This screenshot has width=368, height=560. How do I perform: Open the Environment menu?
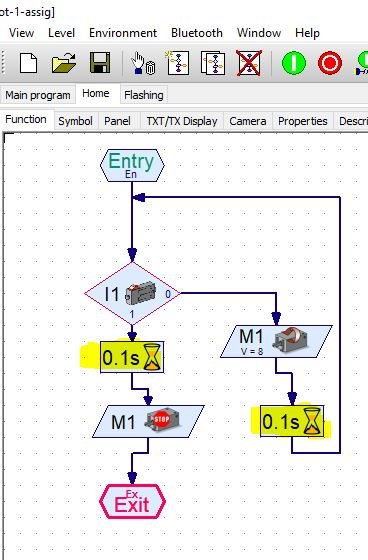tap(123, 33)
